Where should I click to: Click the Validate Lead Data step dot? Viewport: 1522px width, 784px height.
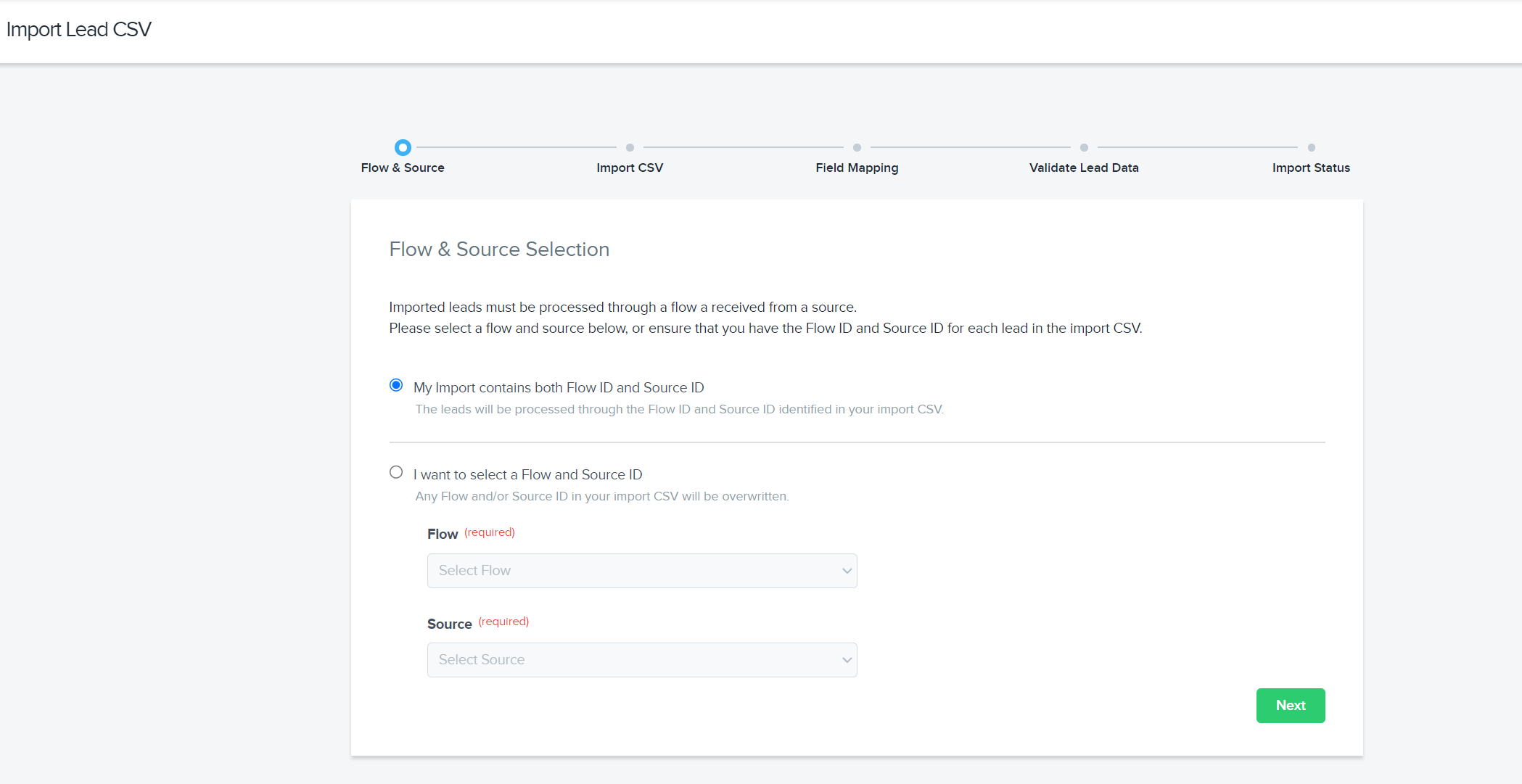tap(1084, 147)
